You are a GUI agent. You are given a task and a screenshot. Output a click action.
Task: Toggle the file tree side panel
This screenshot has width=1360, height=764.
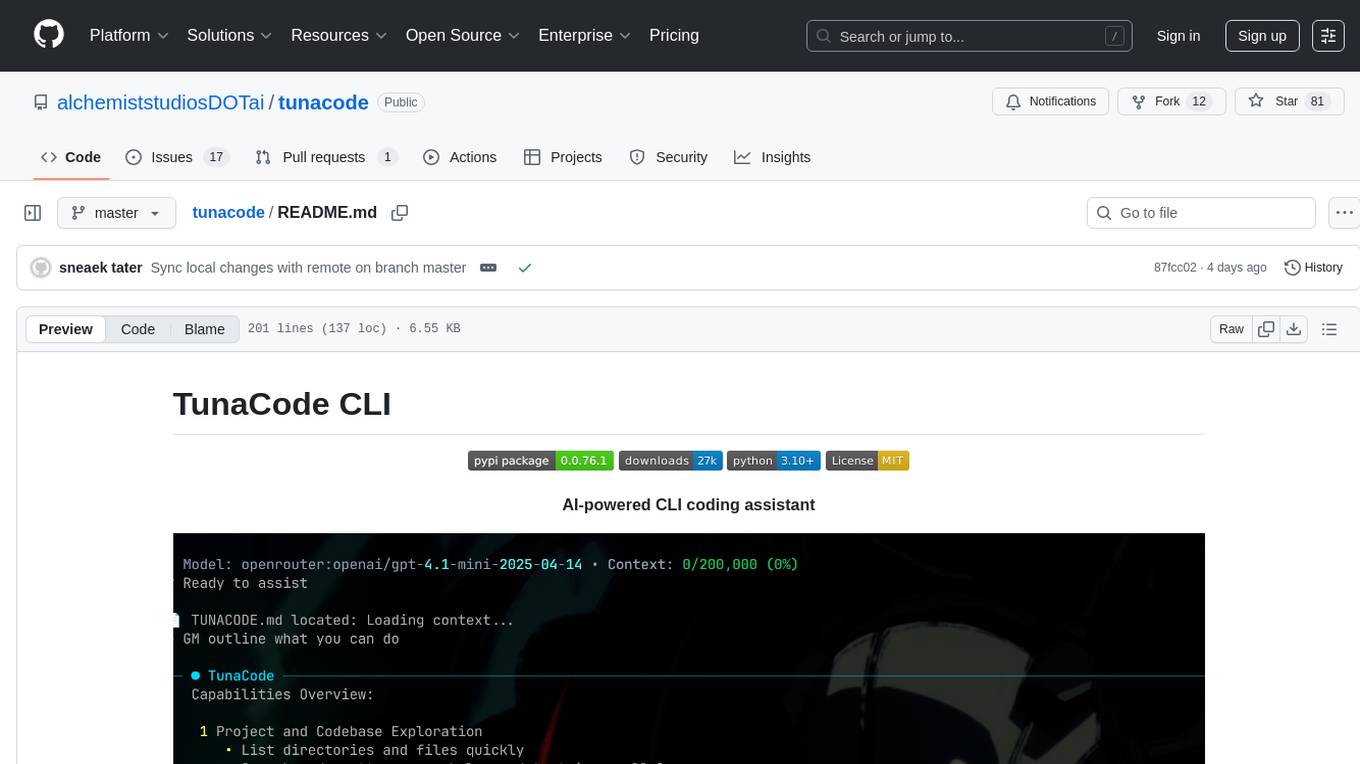pyautogui.click(x=33, y=213)
